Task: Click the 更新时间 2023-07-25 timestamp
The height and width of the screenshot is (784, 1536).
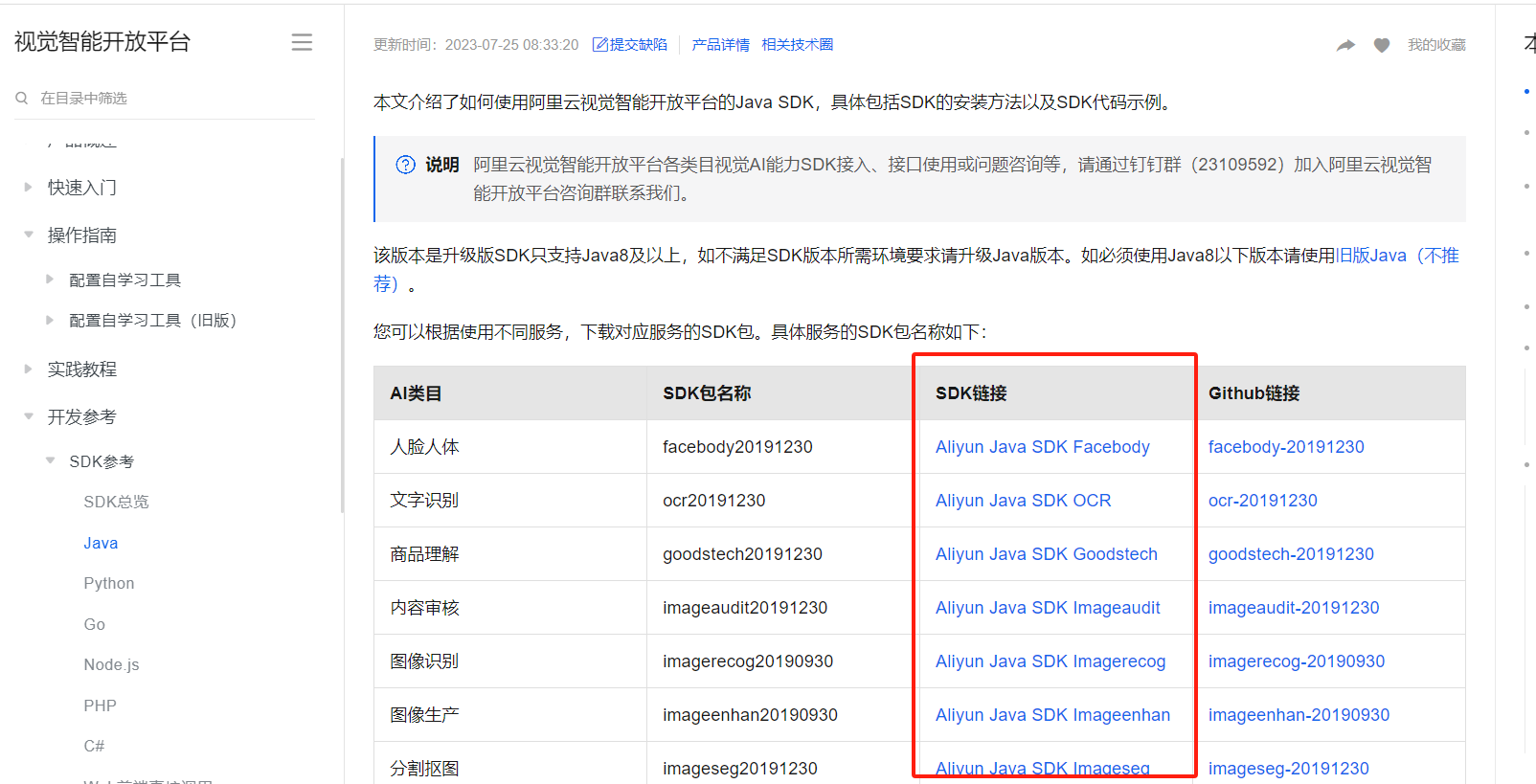Action: (x=476, y=45)
